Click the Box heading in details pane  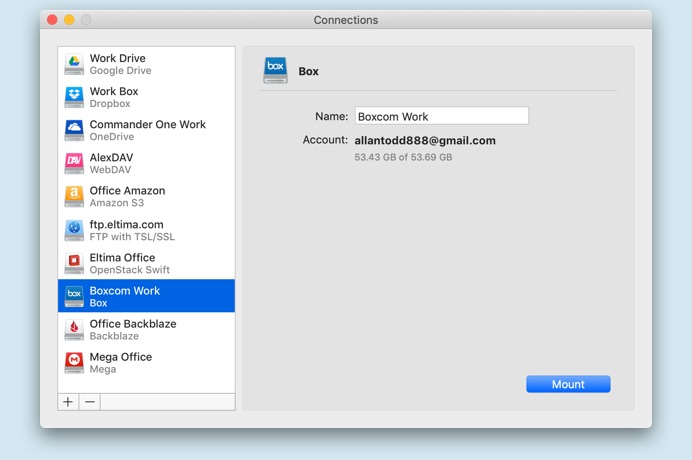point(308,71)
